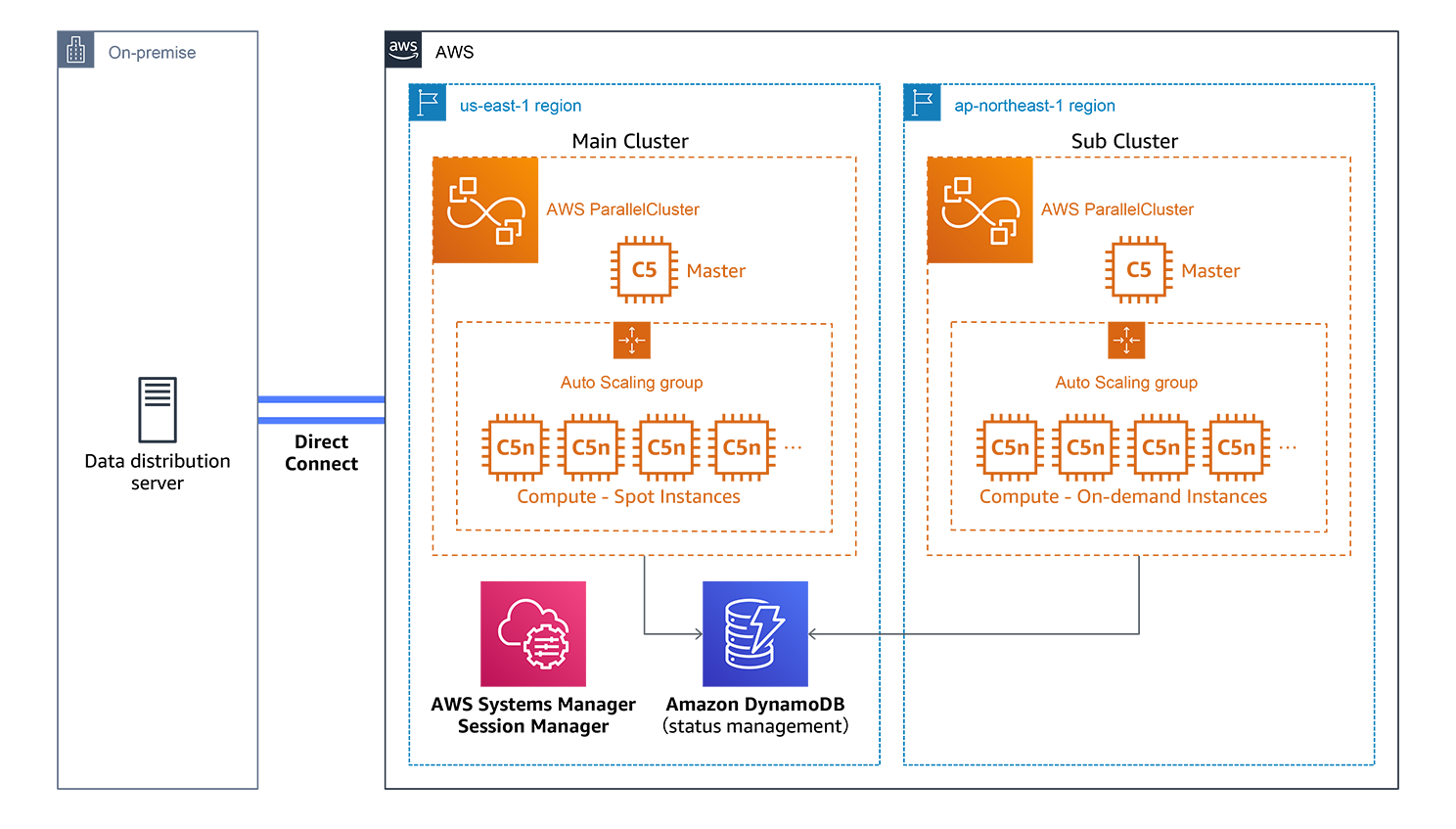Click the Sub Cluster 'Master' label

click(1210, 271)
